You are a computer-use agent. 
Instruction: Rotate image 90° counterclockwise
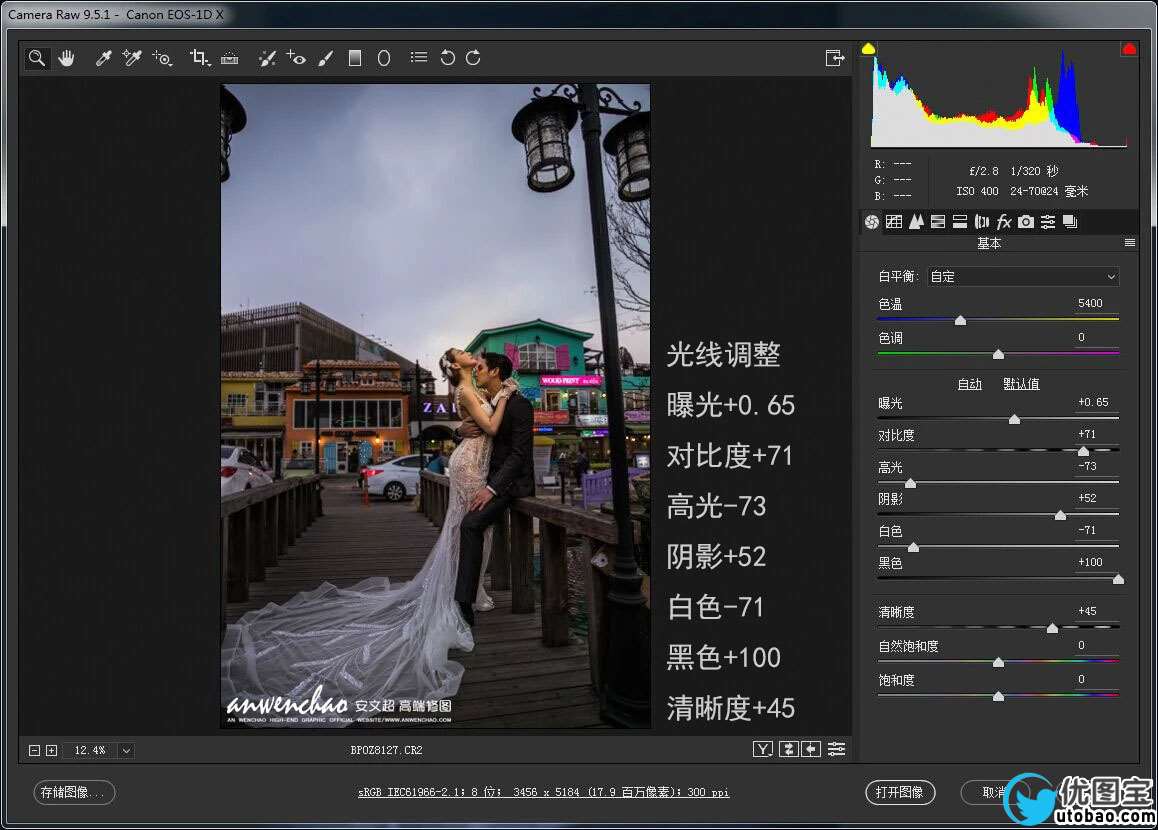click(447, 58)
